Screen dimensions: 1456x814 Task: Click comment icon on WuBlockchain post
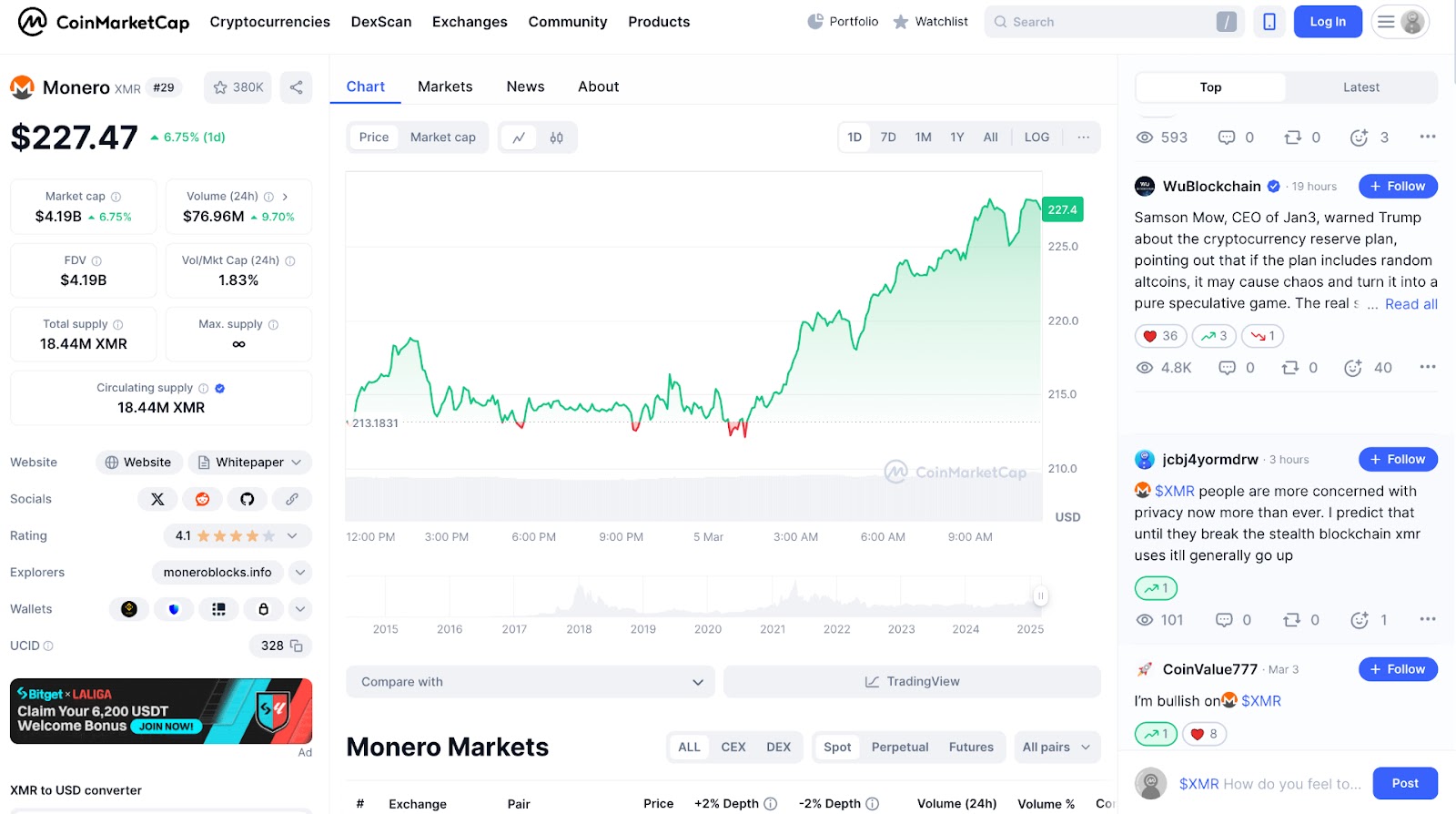pyautogui.click(x=1228, y=368)
